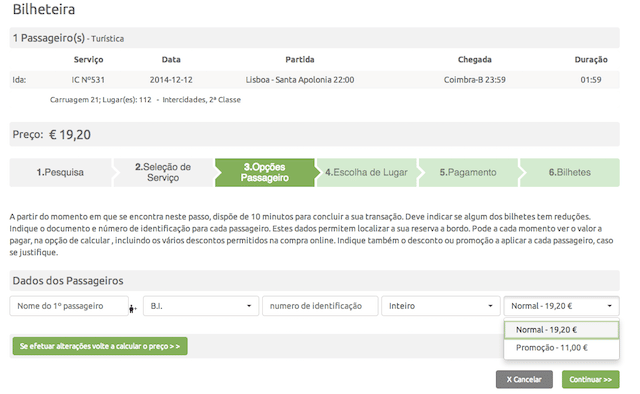Click departure Lisboa - Santa Apolonia 22:00
Viewport: 640px width, 394px height.
[300, 80]
